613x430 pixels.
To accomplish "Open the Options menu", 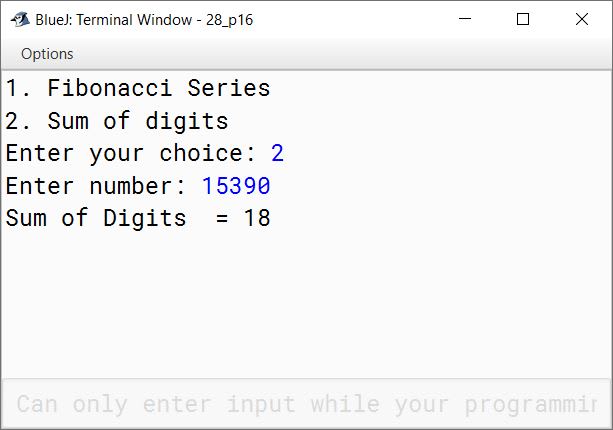I will [x=47, y=54].
